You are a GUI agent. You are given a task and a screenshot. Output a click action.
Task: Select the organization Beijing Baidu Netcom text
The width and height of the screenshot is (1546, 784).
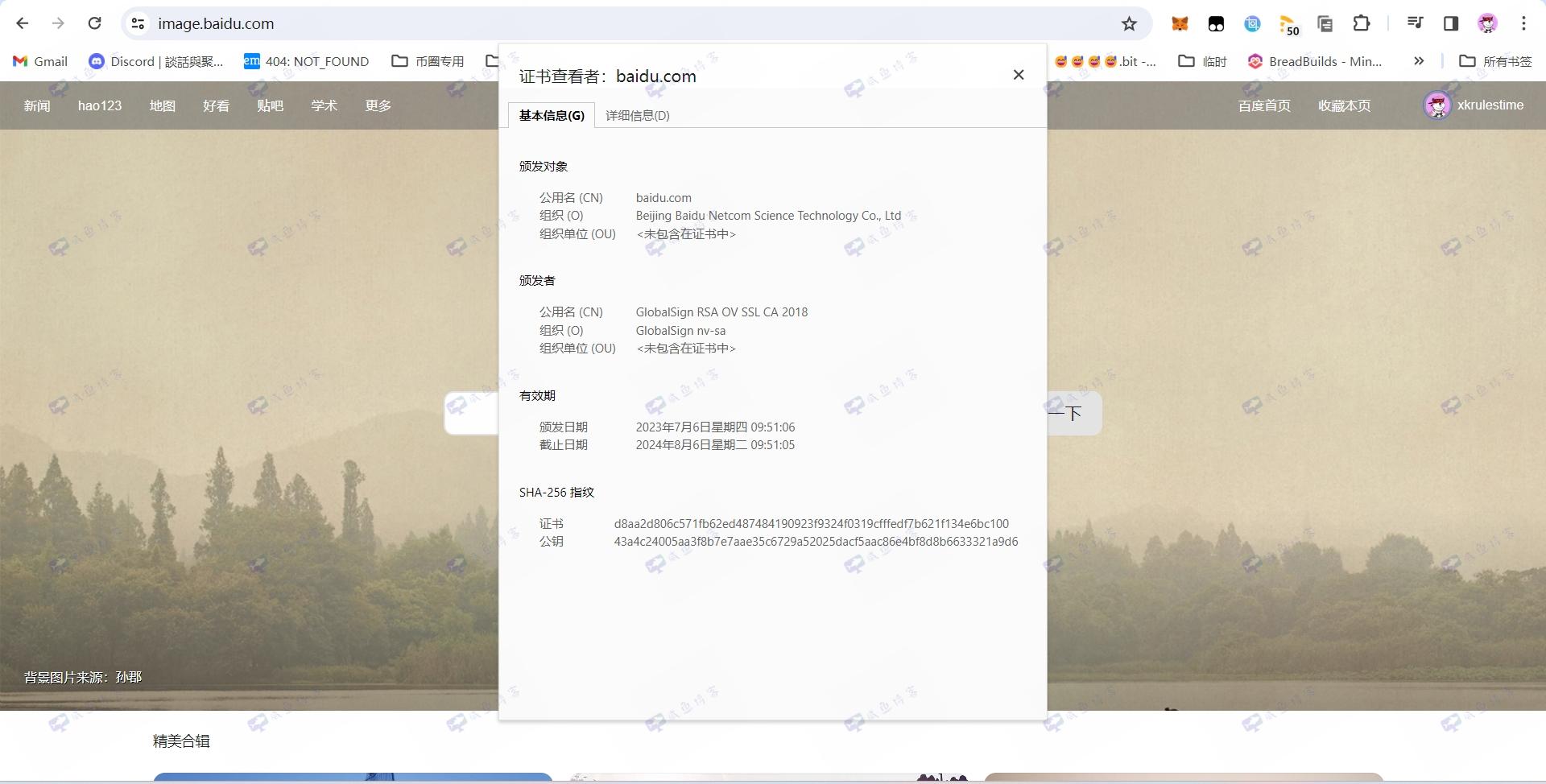pyautogui.click(x=768, y=215)
